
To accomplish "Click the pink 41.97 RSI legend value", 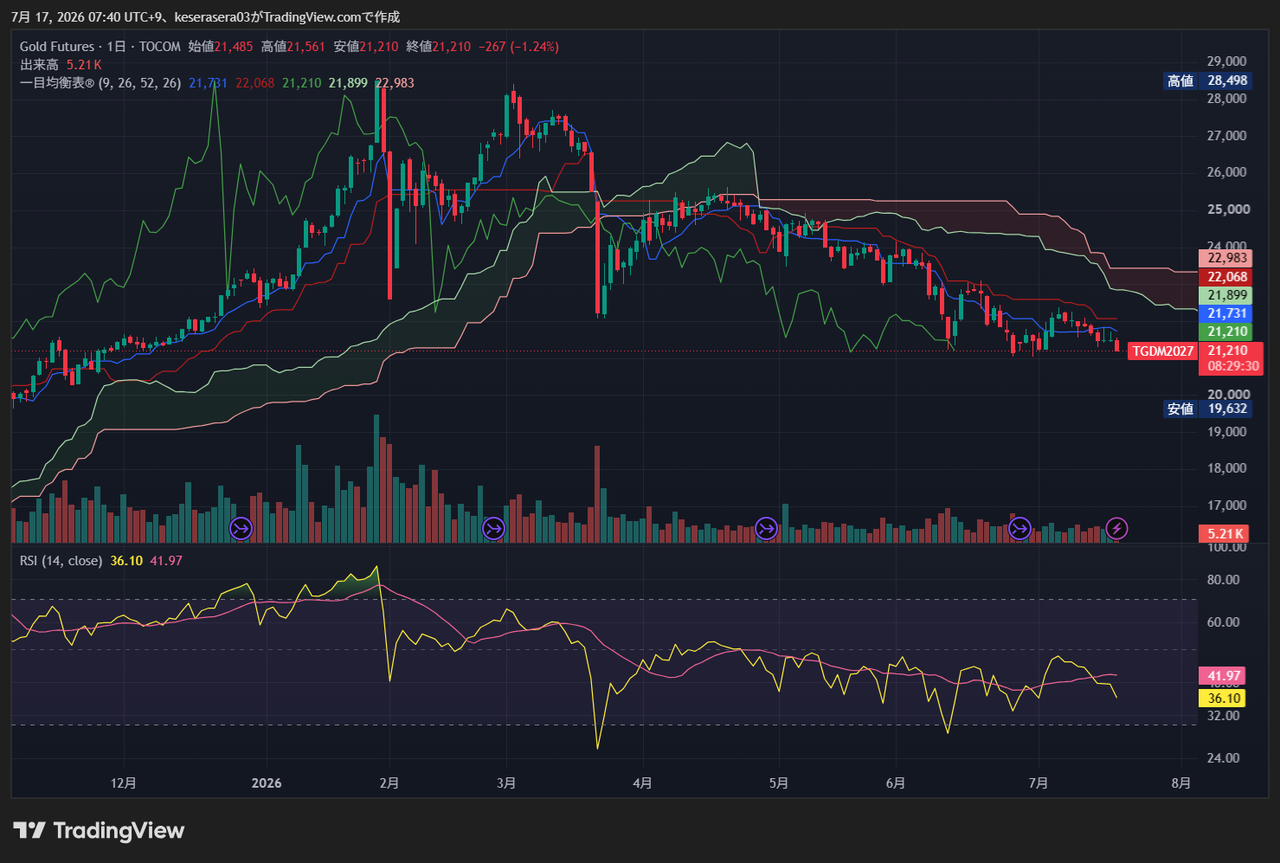I will pos(166,561).
